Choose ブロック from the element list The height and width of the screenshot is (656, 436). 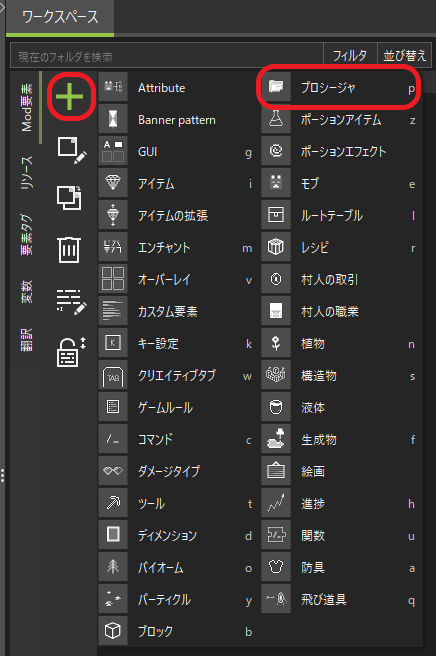pyautogui.click(x=176, y=631)
